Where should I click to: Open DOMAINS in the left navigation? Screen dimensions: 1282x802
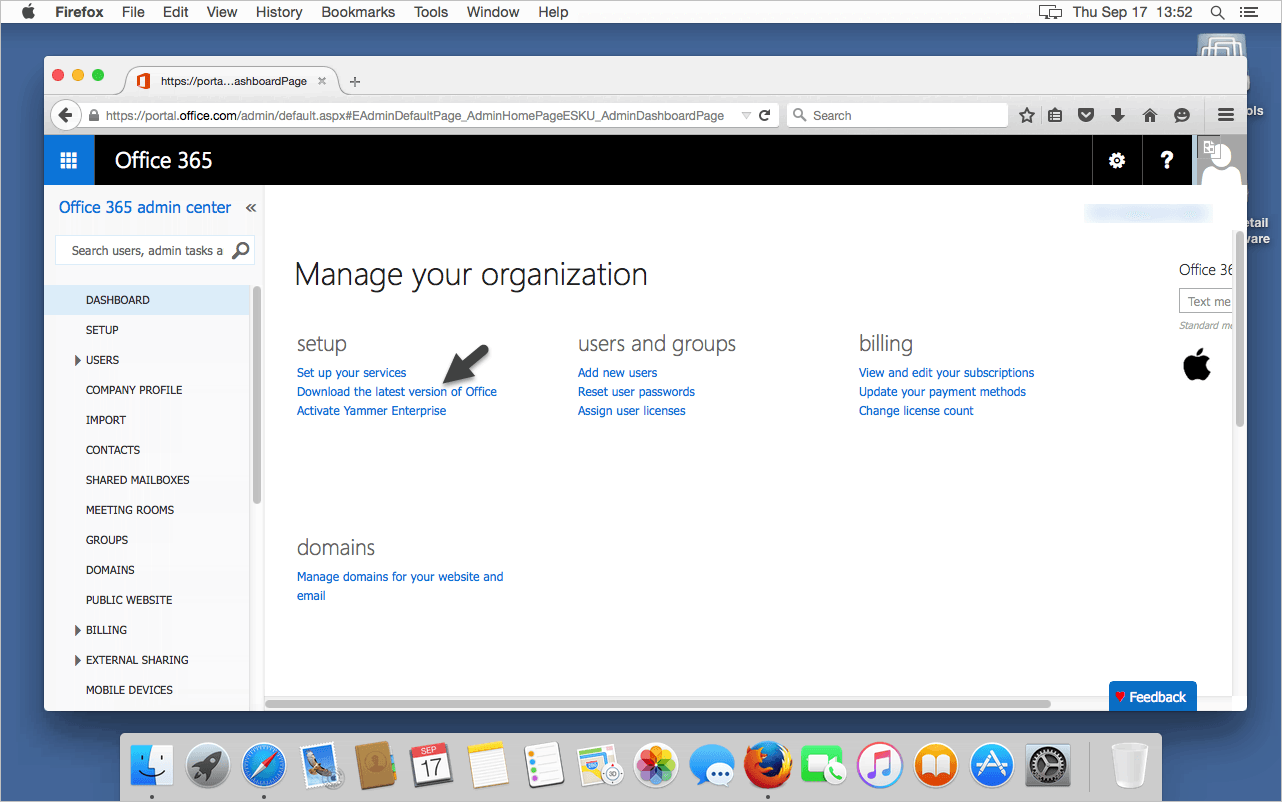[110, 570]
